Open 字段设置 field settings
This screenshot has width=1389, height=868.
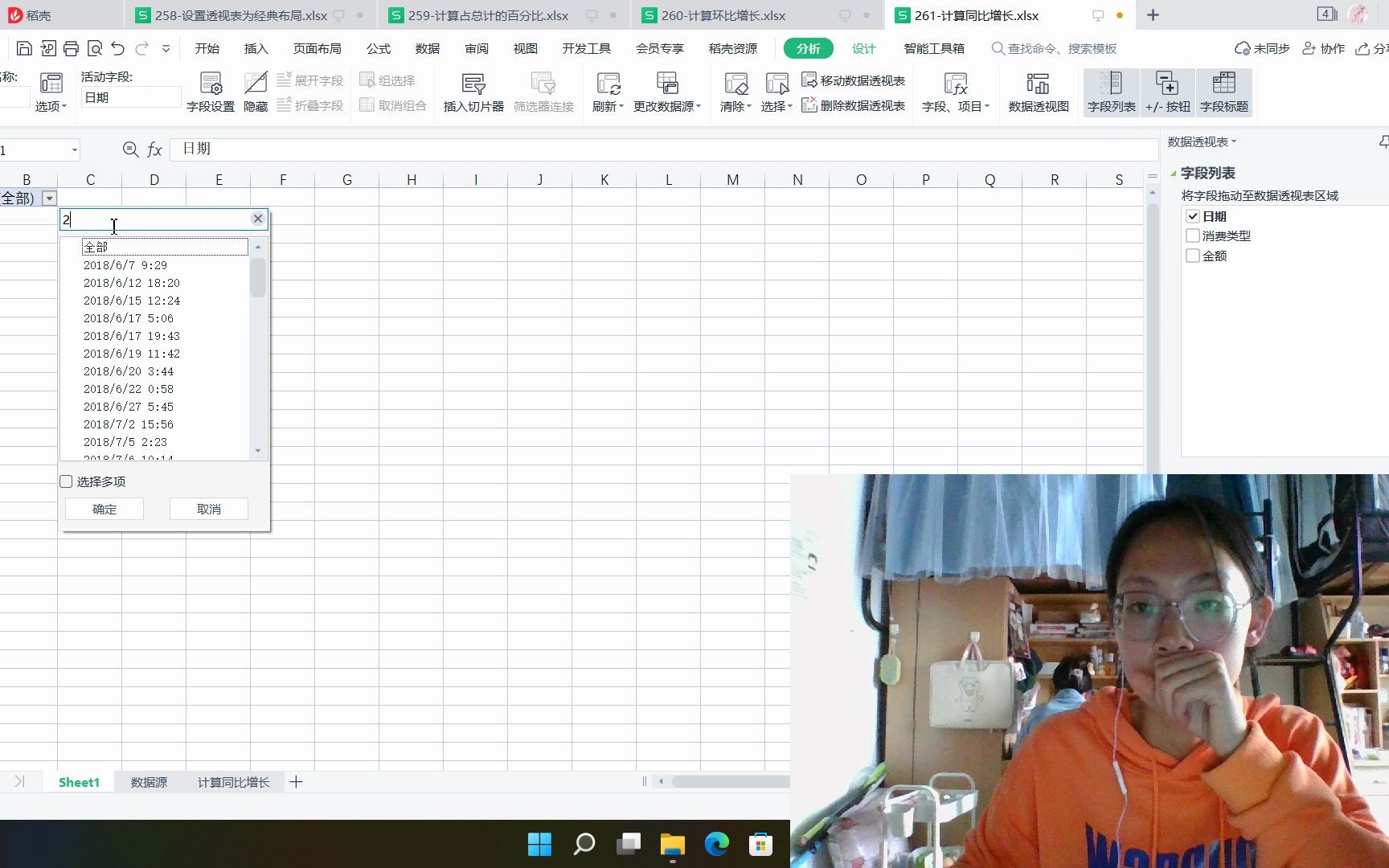[x=211, y=92]
